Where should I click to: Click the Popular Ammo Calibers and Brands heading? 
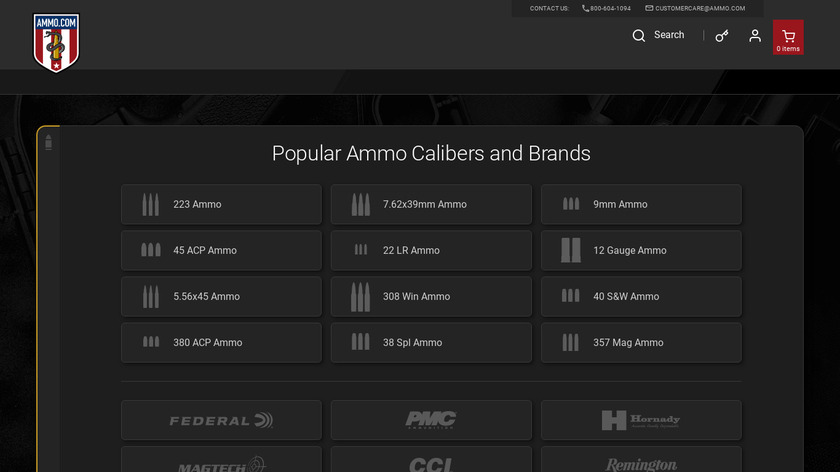click(x=431, y=154)
